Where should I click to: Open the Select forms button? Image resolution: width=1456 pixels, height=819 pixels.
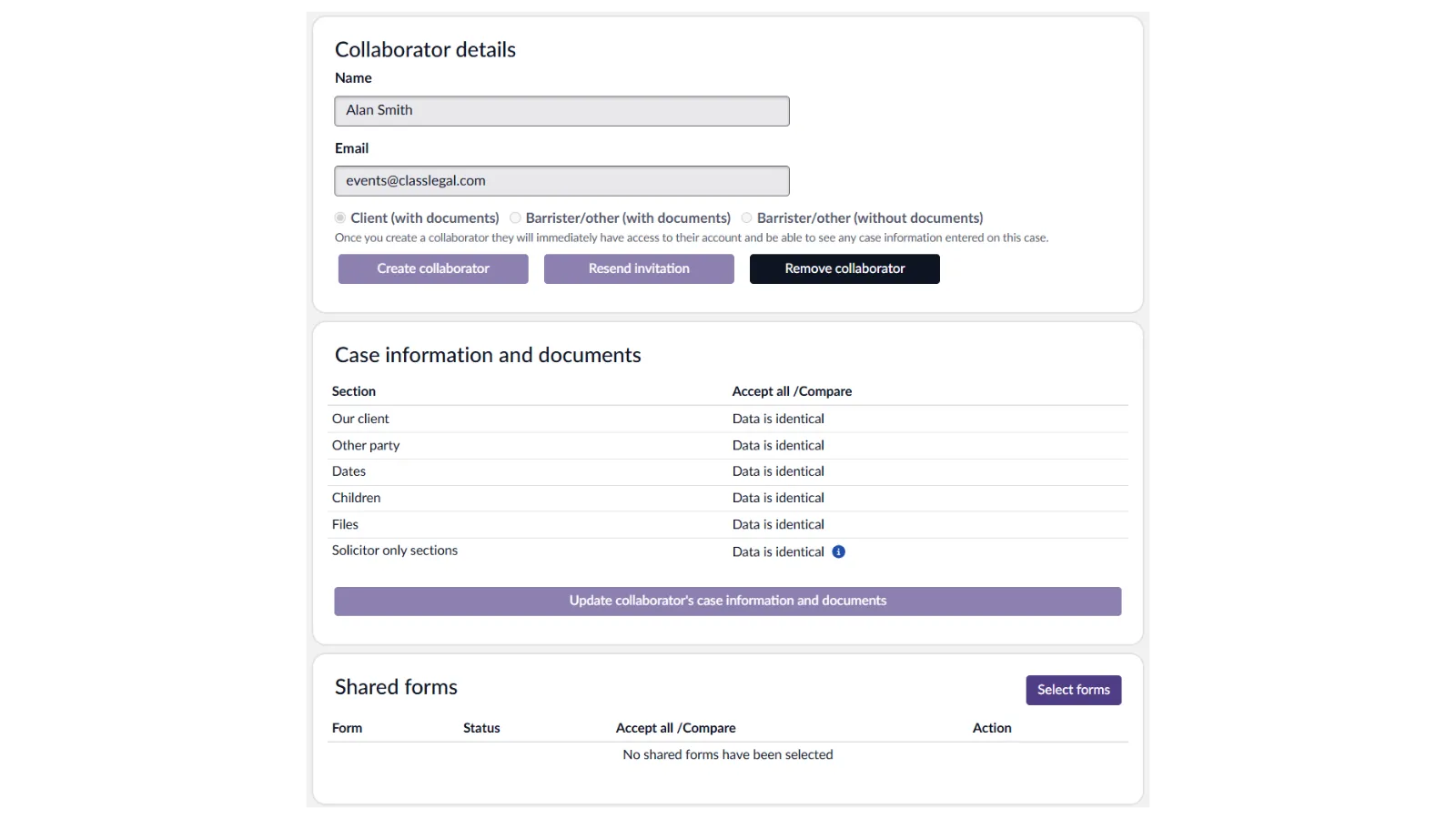(1073, 690)
